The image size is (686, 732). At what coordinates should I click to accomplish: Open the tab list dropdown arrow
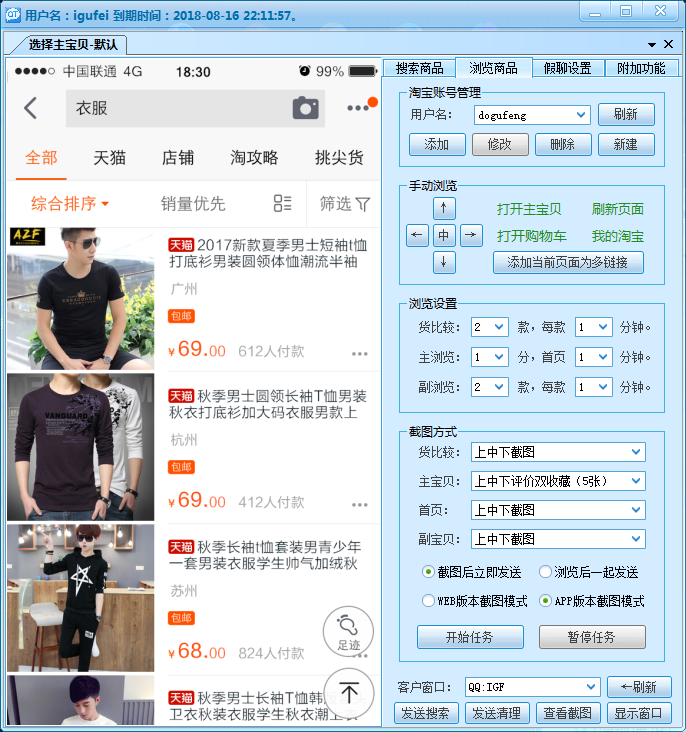pyautogui.click(x=652, y=45)
